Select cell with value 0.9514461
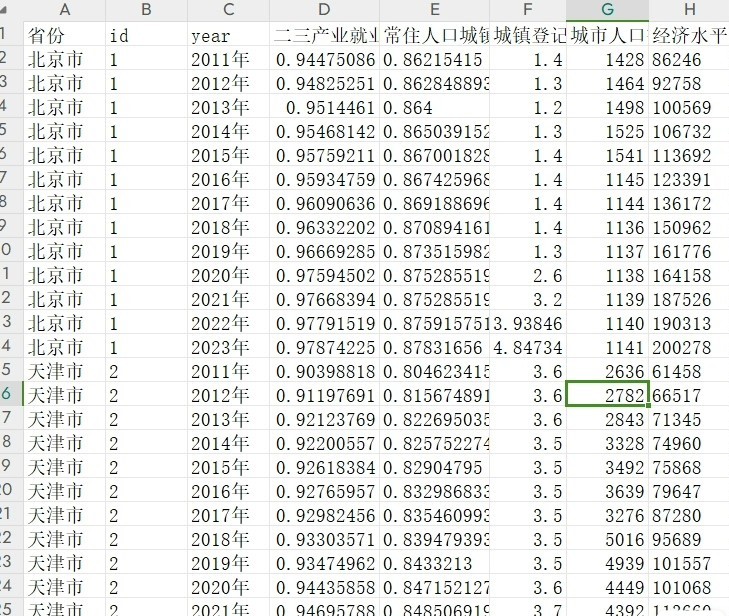The height and width of the screenshot is (616, 729). coord(325,108)
